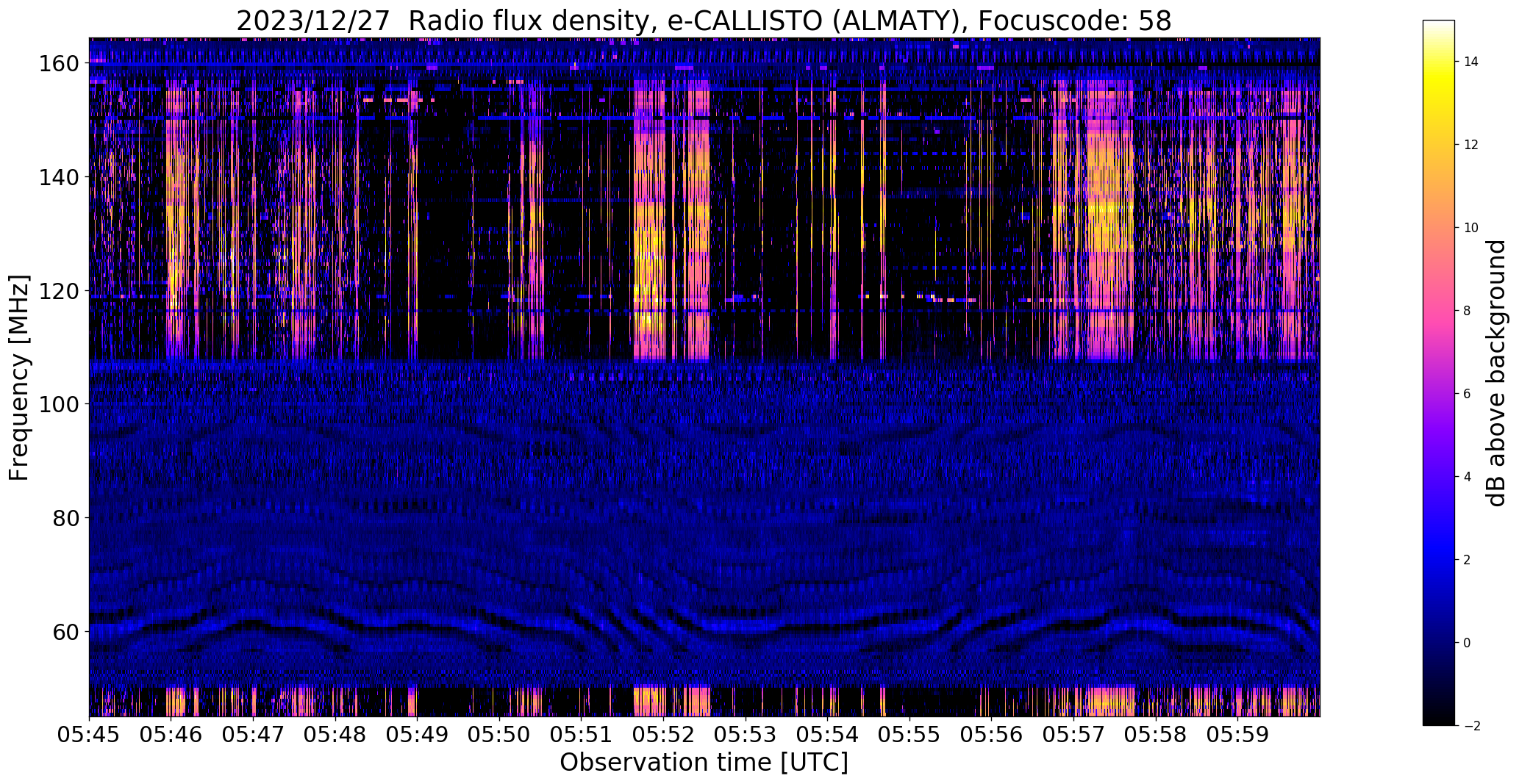The image size is (1519, 784).
Task: Click the 05:49 time tick label
Action: (x=418, y=736)
